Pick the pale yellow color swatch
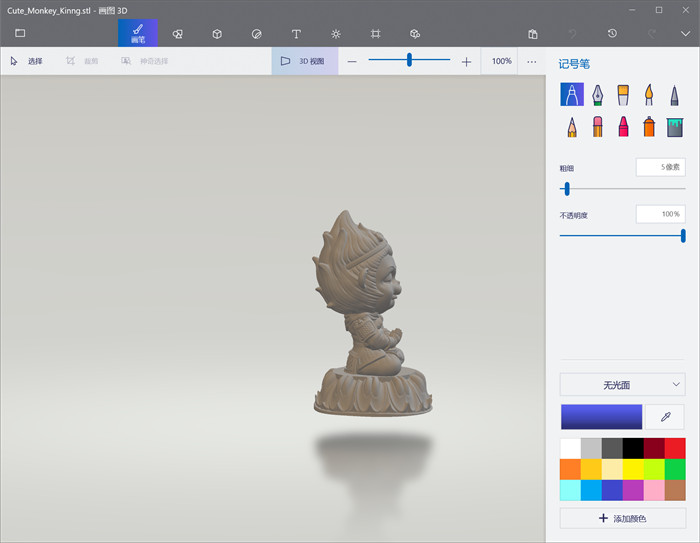This screenshot has width=700, height=543. [612, 469]
